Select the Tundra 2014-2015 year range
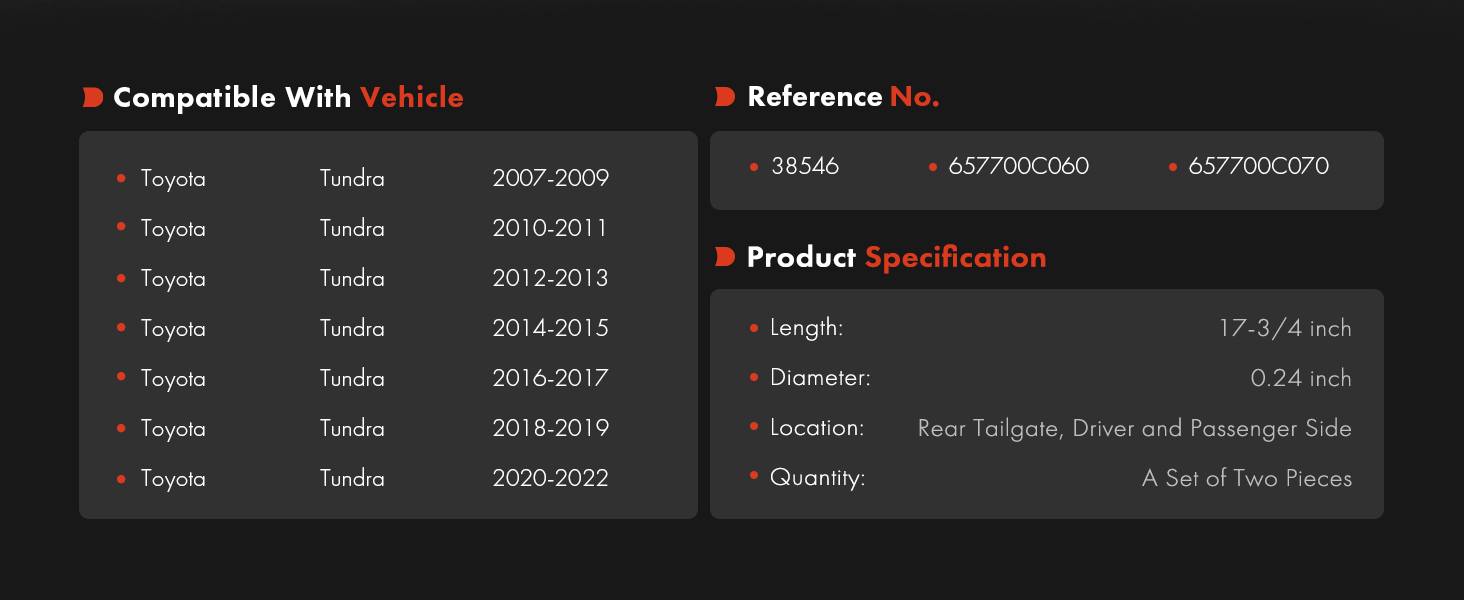The image size is (1464, 600). coord(550,328)
